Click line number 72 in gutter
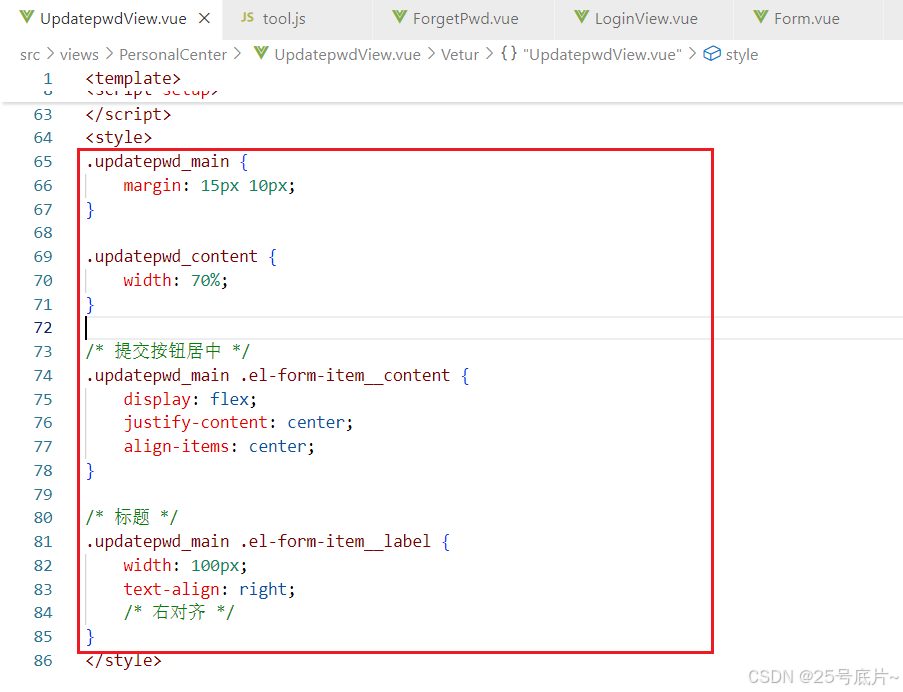903x692 pixels. [x=43, y=328]
